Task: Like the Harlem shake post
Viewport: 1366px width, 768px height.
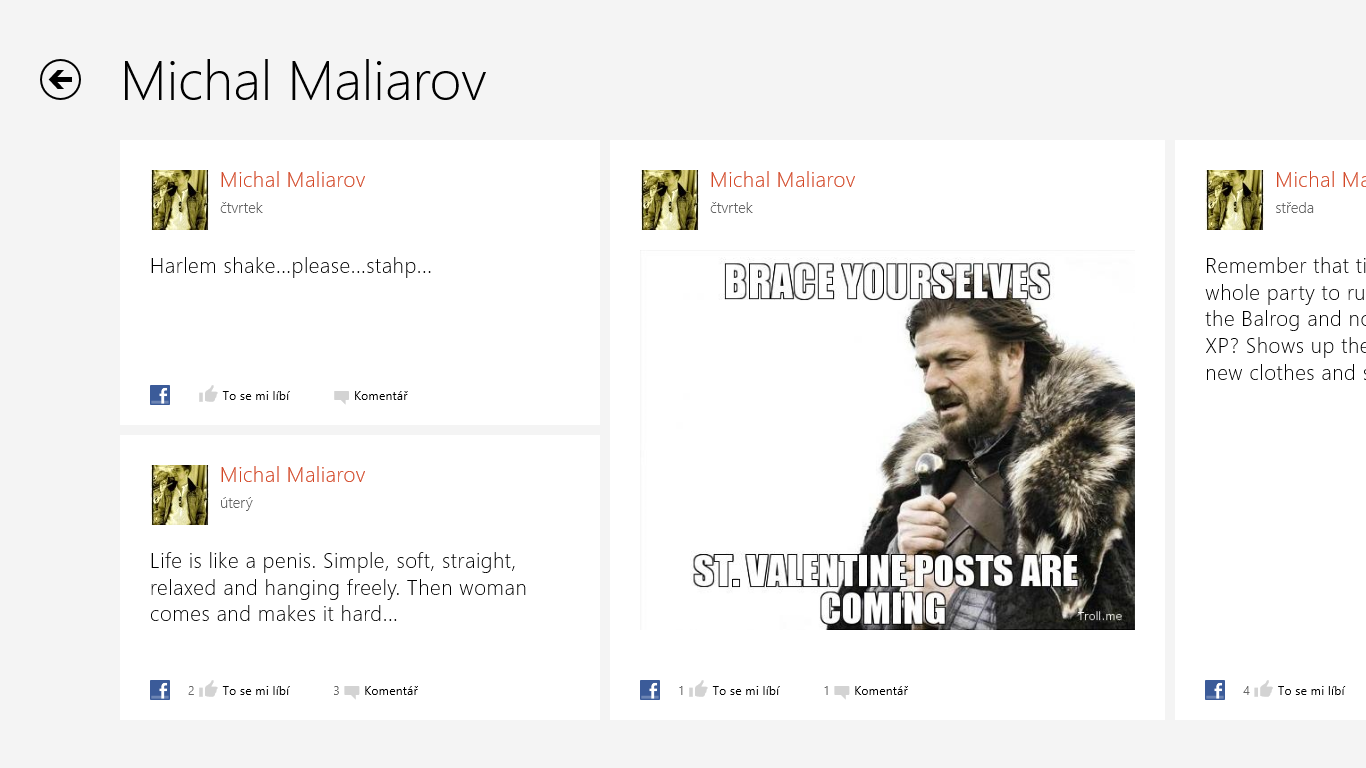Action: coord(245,395)
